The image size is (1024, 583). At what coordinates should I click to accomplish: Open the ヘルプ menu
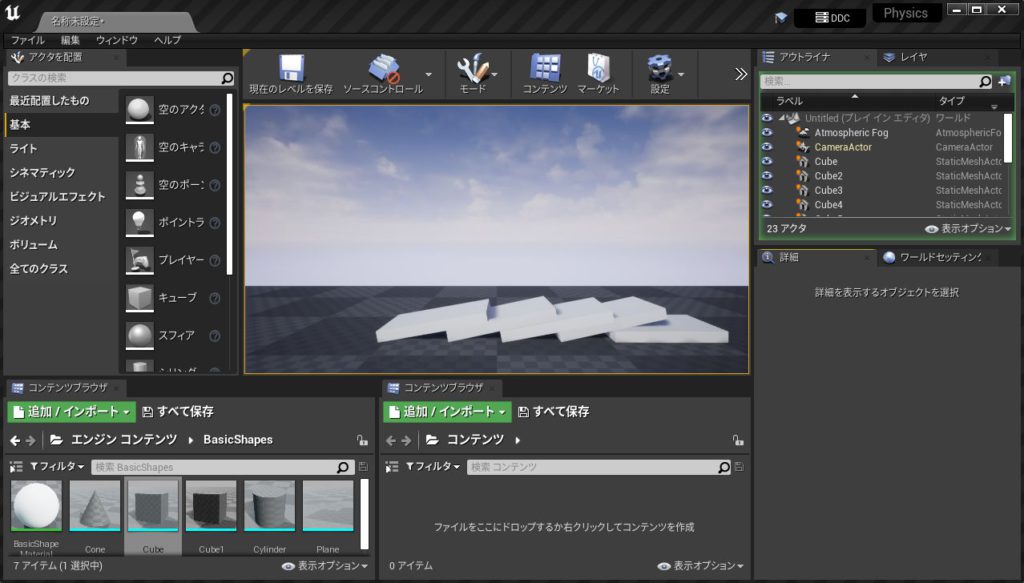[167, 40]
